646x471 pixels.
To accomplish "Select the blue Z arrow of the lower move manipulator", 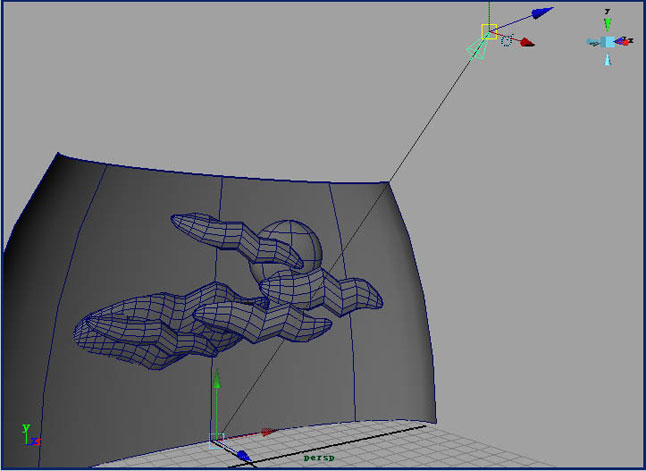I will click(x=244, y=455).
